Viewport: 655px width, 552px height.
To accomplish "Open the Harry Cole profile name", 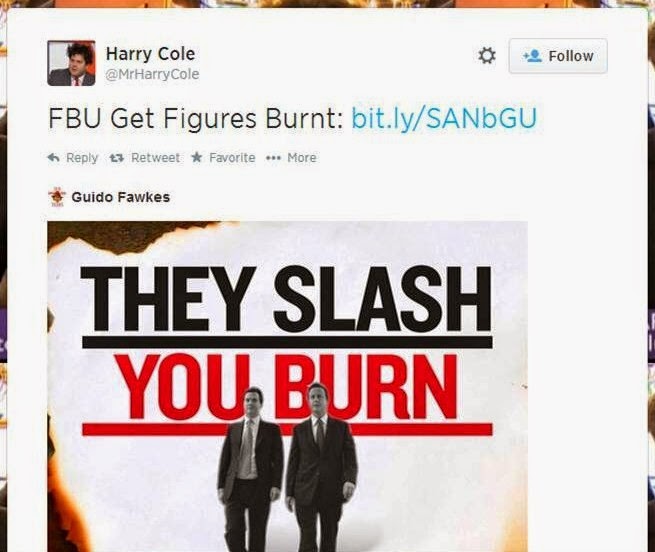I will pos(150,53).
